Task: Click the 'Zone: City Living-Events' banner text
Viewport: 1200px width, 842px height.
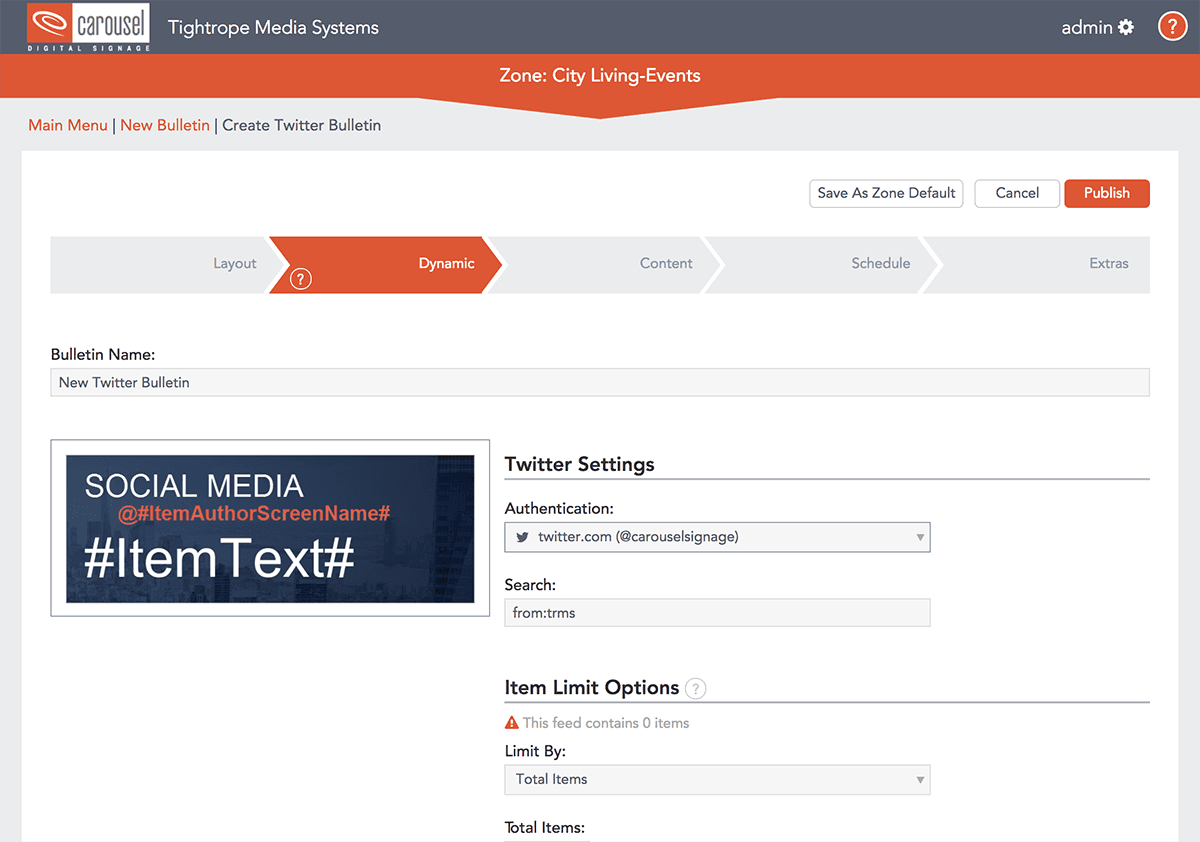Action: pos(600,75)
